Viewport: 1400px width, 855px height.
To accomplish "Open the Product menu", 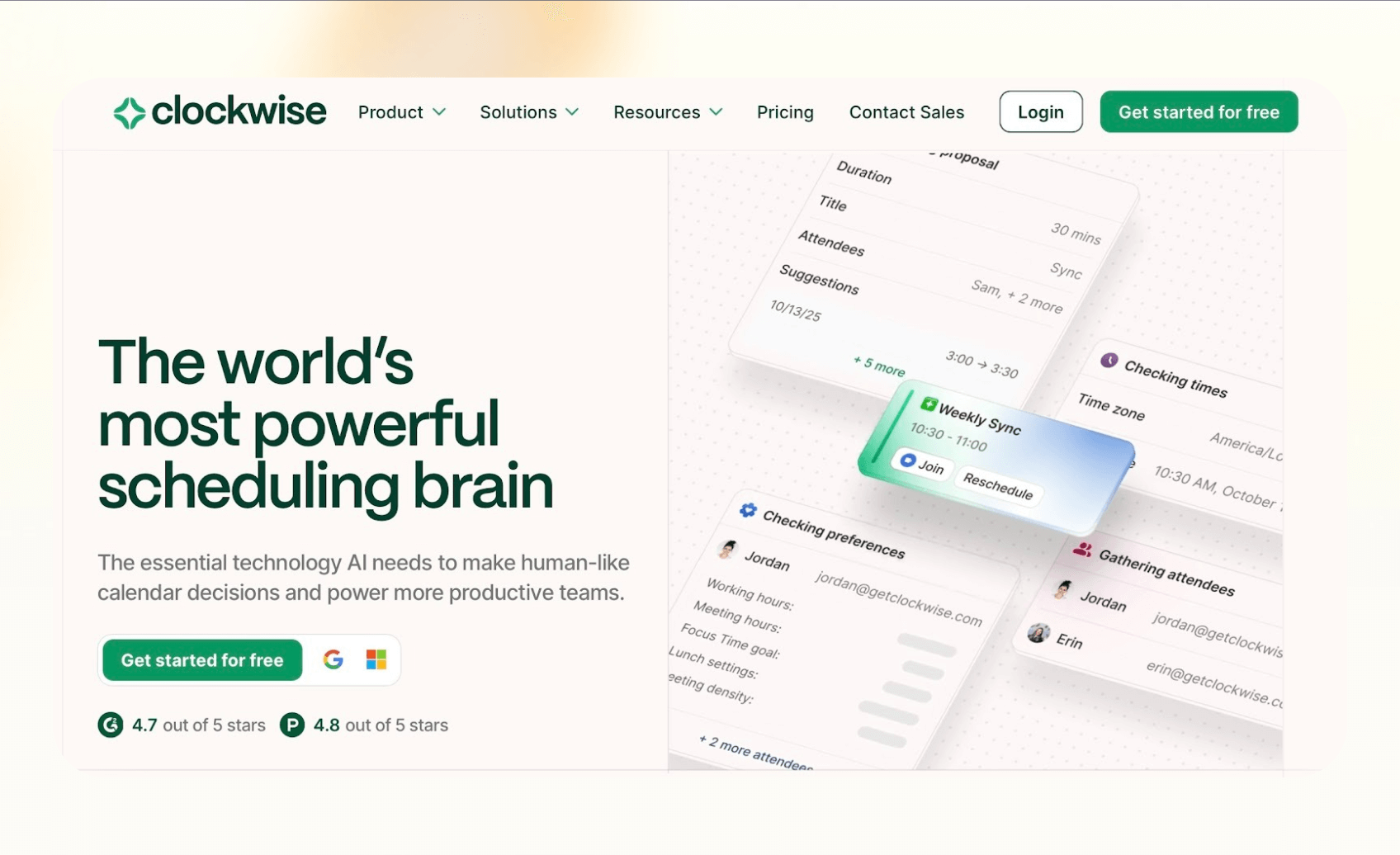I will pos(402,112).
